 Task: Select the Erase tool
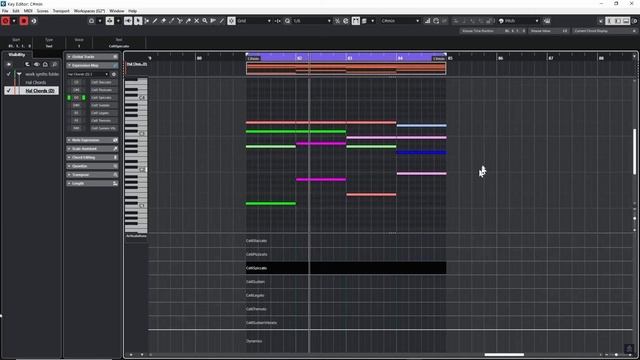(163, 21)
